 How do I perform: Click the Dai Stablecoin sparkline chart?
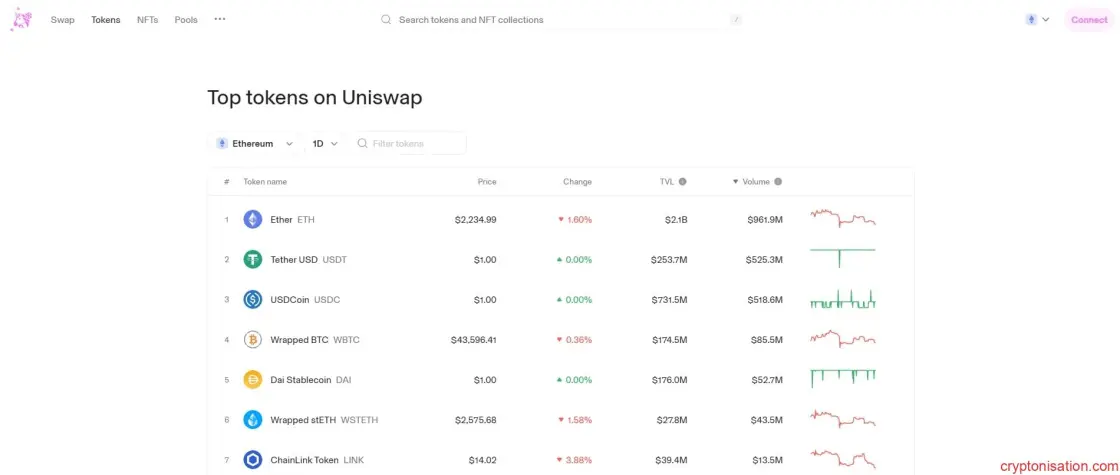coord(843,379)
